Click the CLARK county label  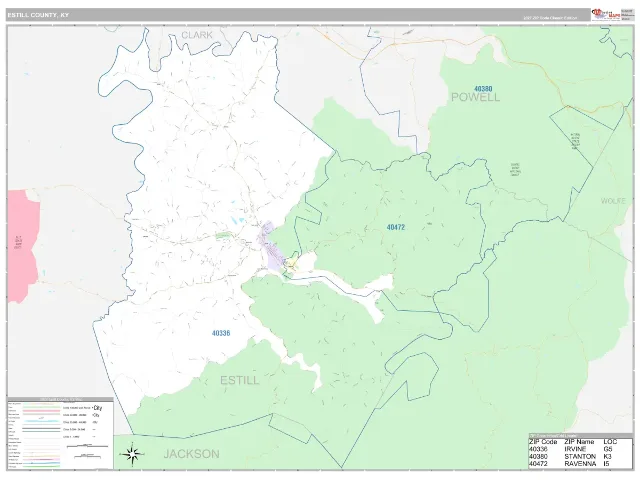(x=197, y=35)
